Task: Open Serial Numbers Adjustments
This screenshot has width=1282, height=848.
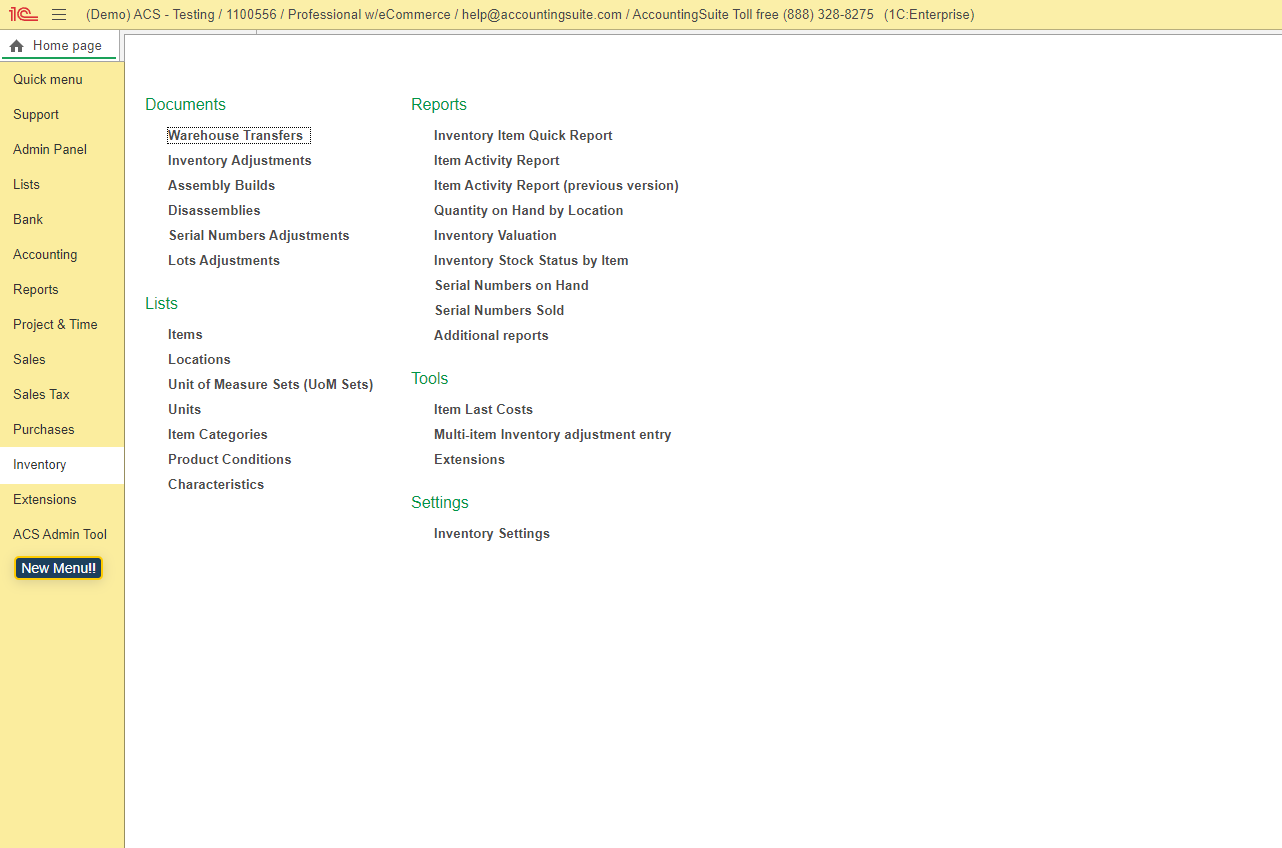Action: point(259,236)
